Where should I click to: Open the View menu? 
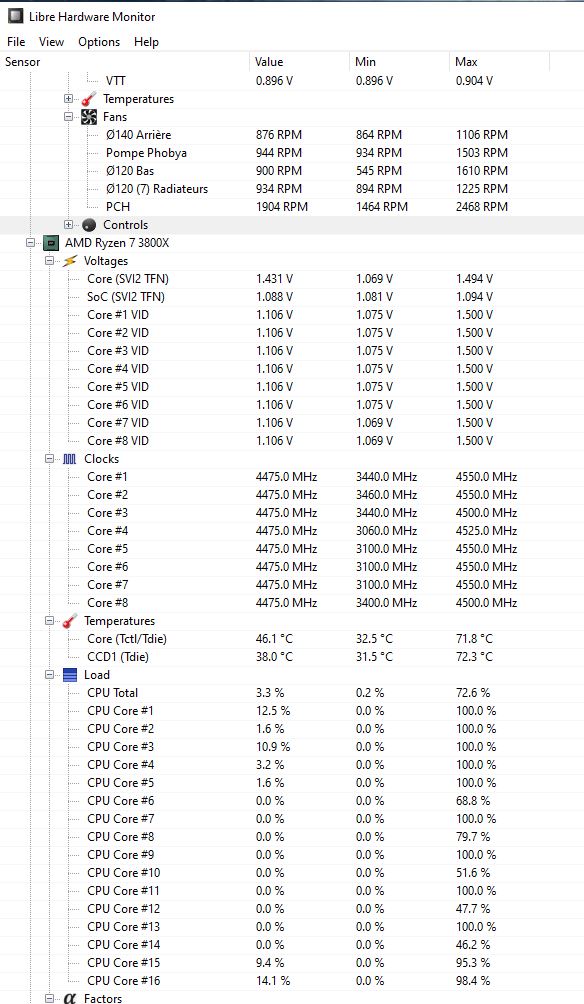51,42
